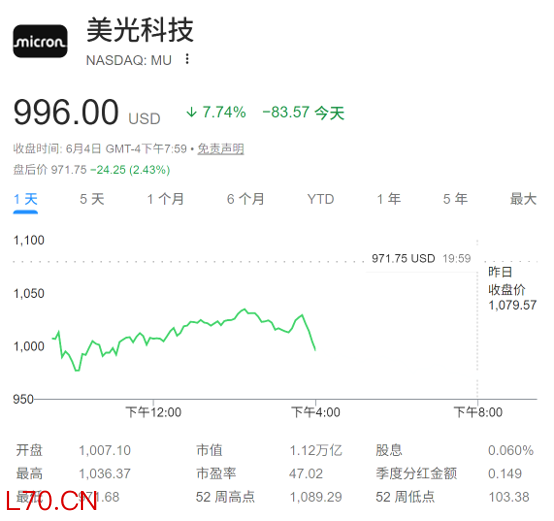Image resolution: width=554 pixels, height=521 pixels.
Task: Show the 1 年 chart view
Action: click(389, 199)
